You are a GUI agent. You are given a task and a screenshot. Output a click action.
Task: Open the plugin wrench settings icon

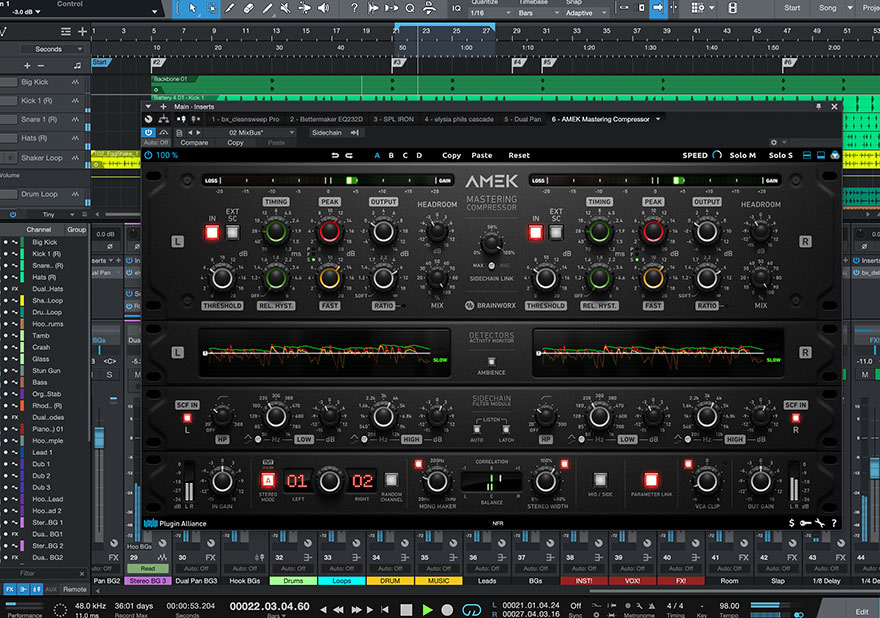pyautogui.click(x=820, y=523)
